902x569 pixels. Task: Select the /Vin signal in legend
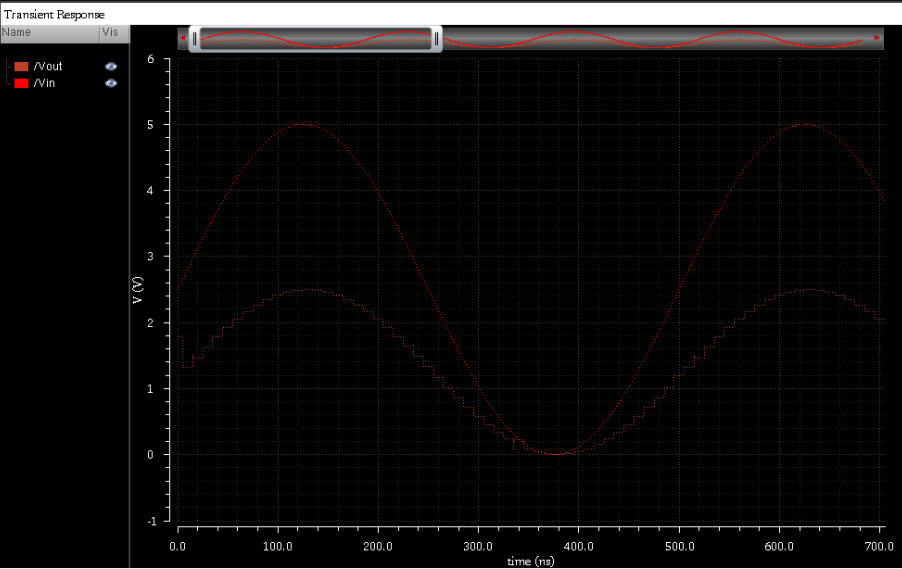tap(44, 83)
